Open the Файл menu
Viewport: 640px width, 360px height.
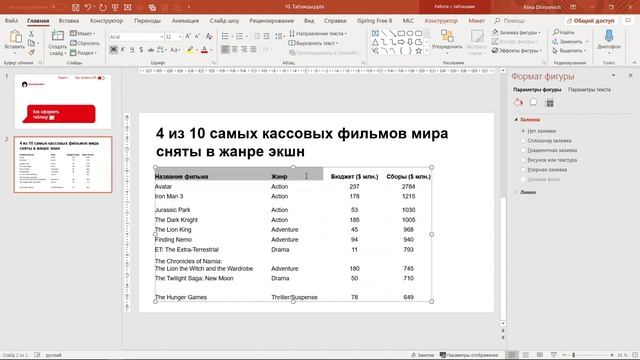pyautogui.click(x=11, y=20)
